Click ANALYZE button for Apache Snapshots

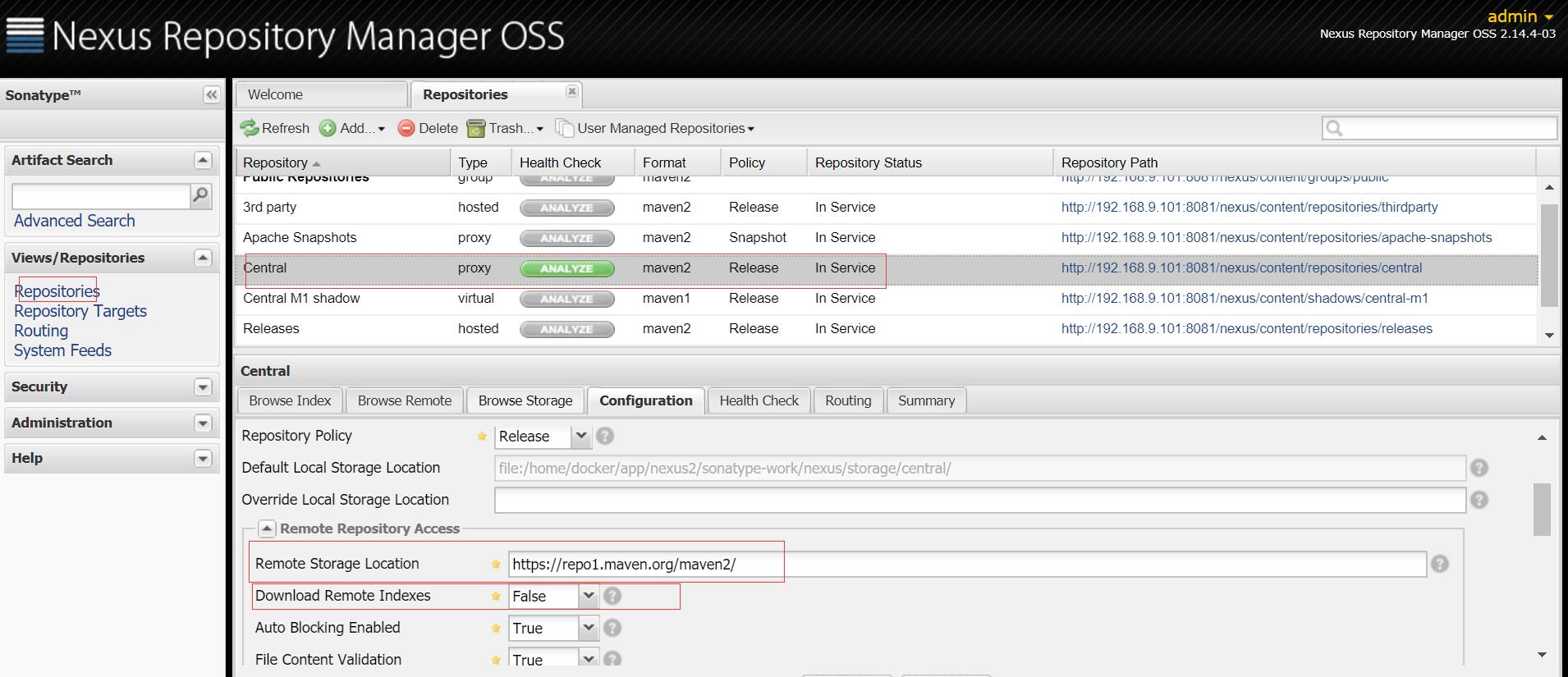coord(566,238)
